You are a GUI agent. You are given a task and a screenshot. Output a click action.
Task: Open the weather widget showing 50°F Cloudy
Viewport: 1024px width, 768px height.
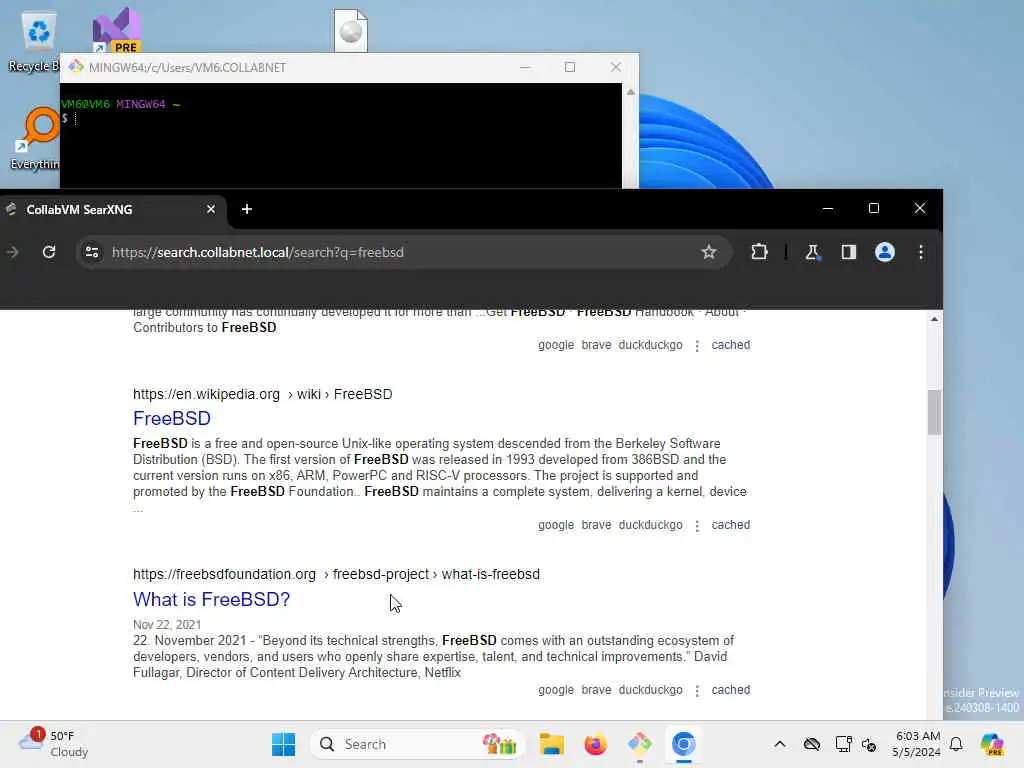(x=54, y=744)
